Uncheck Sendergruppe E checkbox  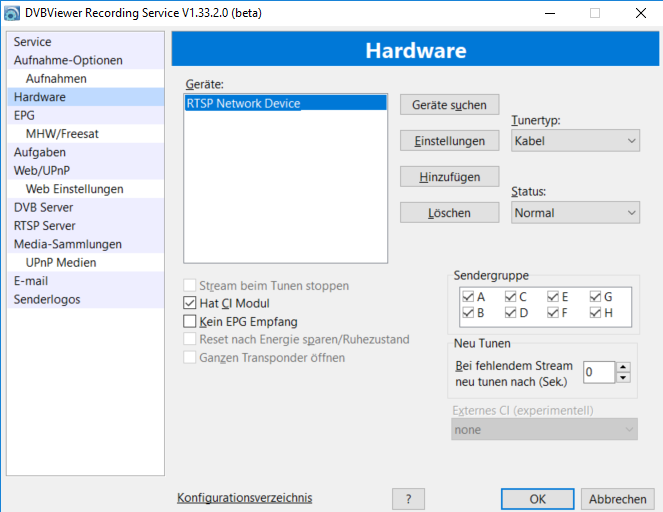[553, 297]
